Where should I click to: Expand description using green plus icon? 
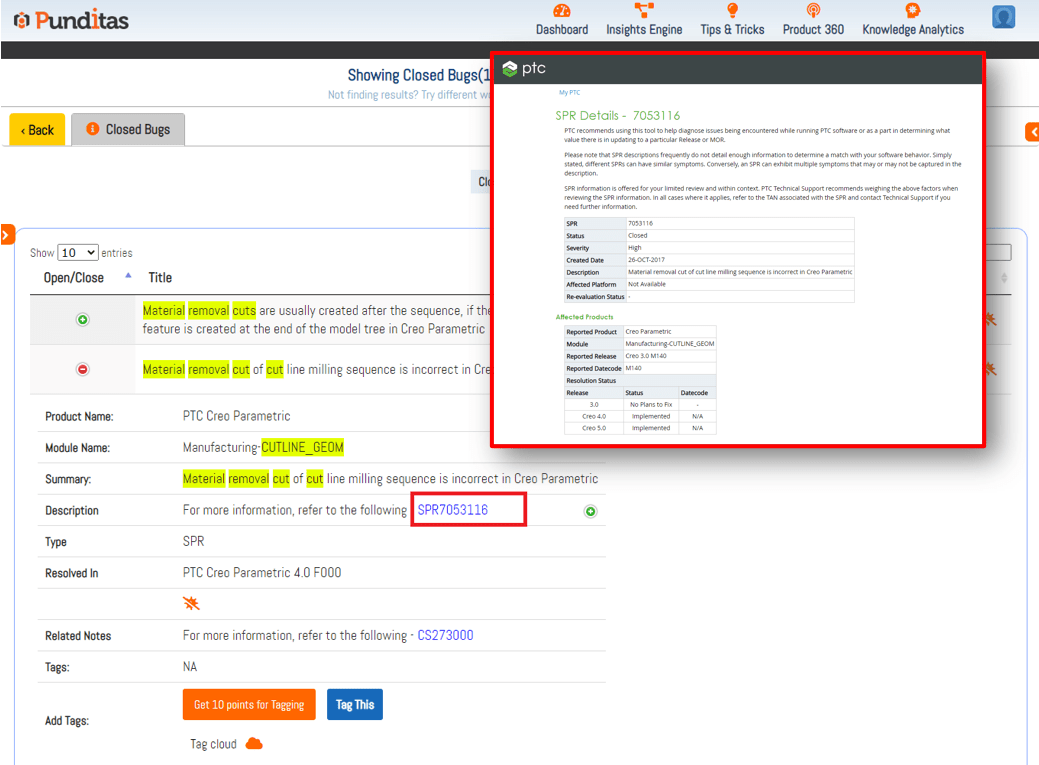tap(590, 511)
